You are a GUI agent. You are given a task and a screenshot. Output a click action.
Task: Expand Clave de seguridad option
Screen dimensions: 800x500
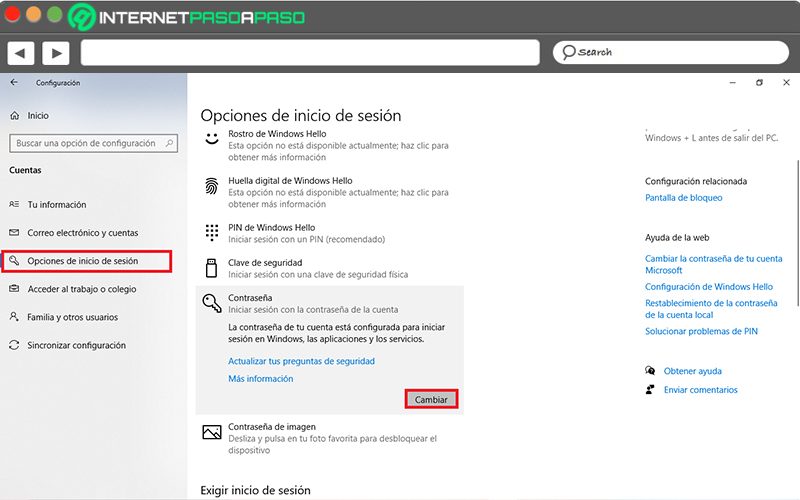[x=330, y=268]
